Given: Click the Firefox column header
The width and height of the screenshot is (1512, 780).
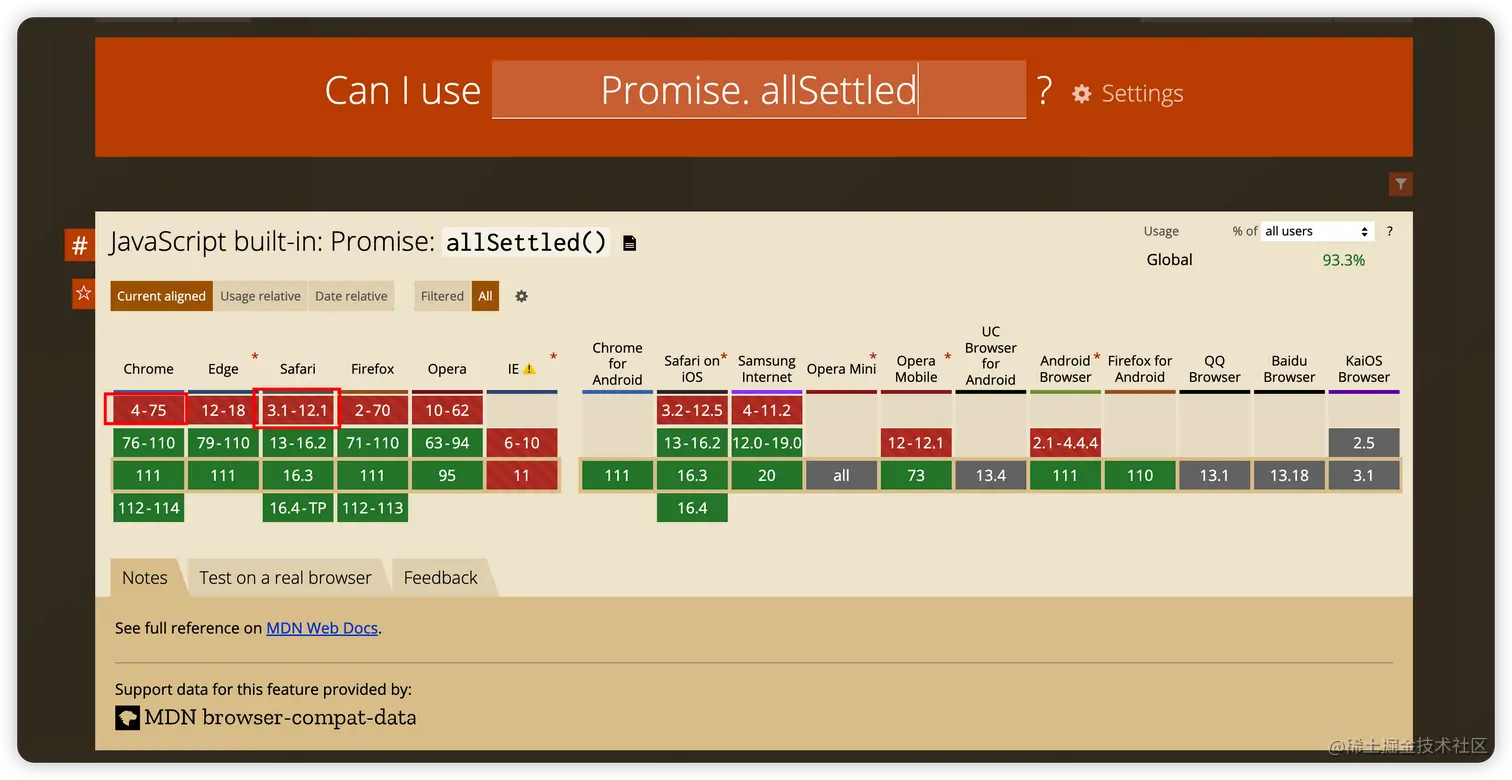Looking at the screenshot, I should point(372,369).
